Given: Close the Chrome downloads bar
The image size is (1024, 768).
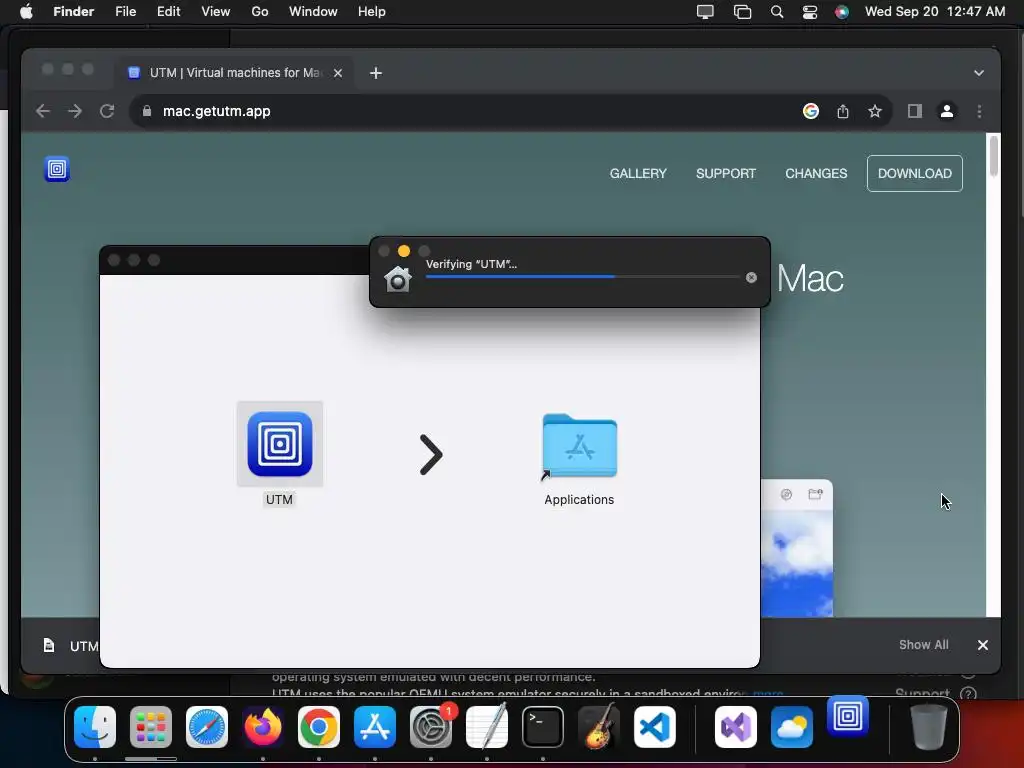Looking at the screenshot, I should 982,645.
